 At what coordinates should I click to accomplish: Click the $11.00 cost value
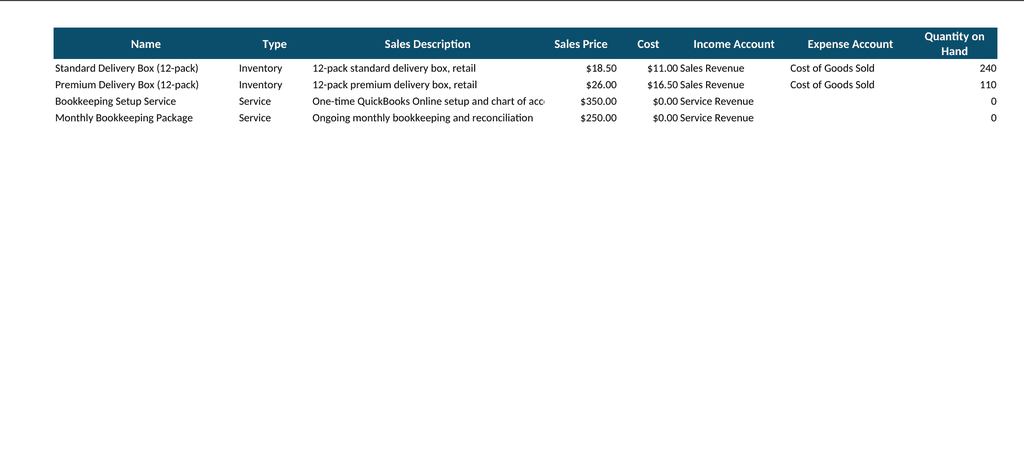tap(663, 68)
